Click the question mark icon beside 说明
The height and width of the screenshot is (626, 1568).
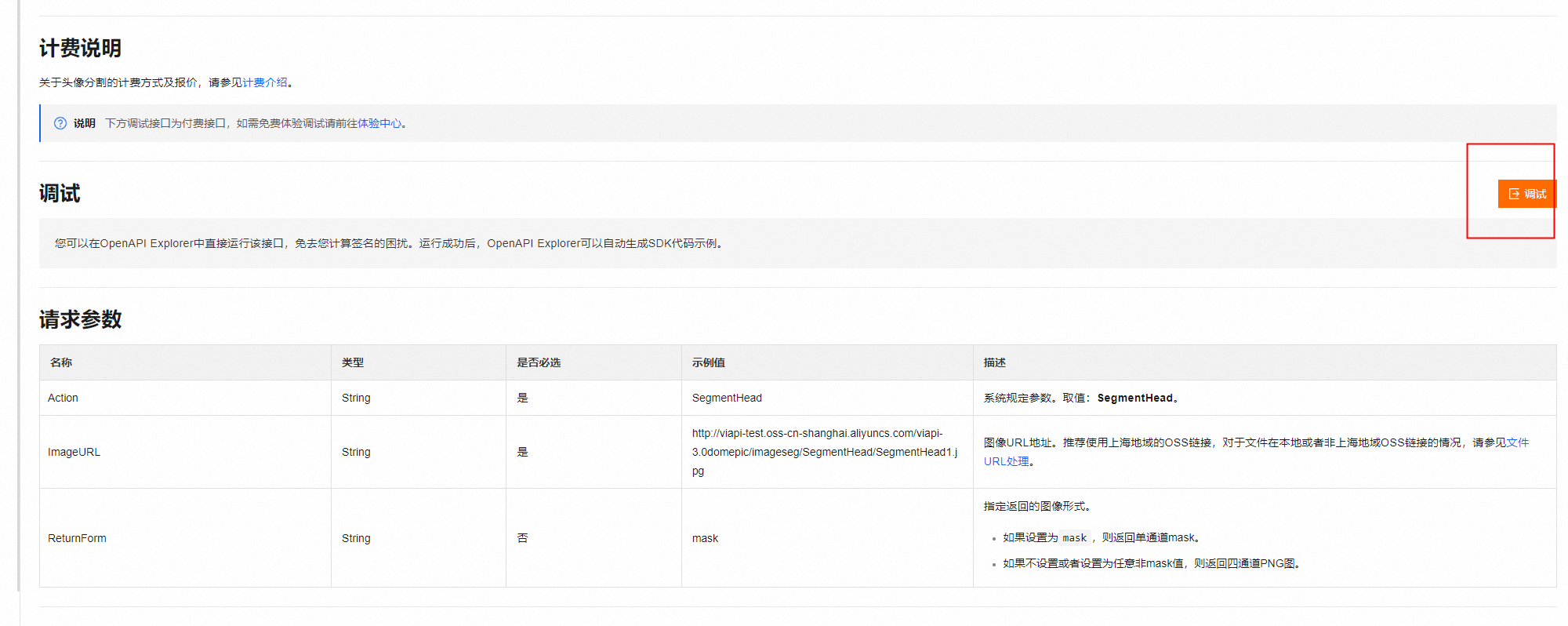click(x=60, y=123)
